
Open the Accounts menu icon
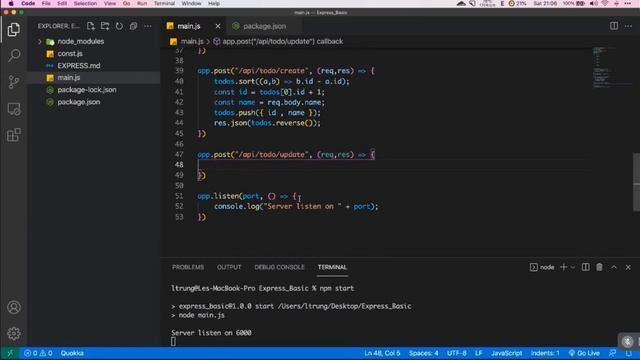click(14, 307)
